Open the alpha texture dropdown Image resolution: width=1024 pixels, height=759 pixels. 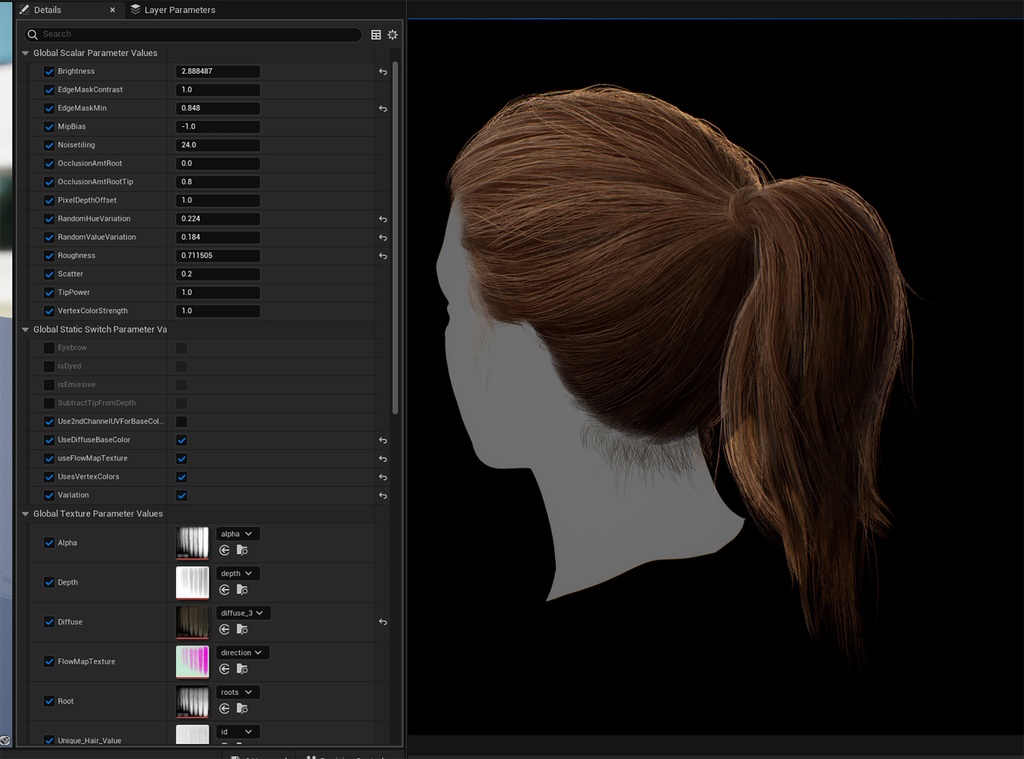pyautogui.click(x=238, y=533)
